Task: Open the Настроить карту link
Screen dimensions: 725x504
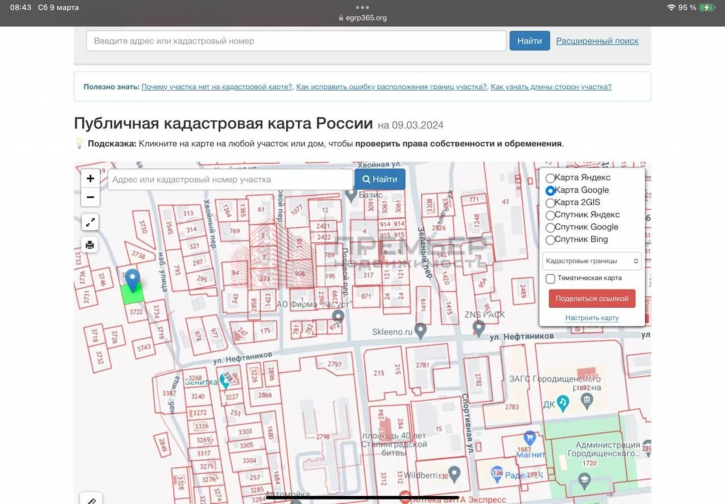Action: tap(592, 318)
